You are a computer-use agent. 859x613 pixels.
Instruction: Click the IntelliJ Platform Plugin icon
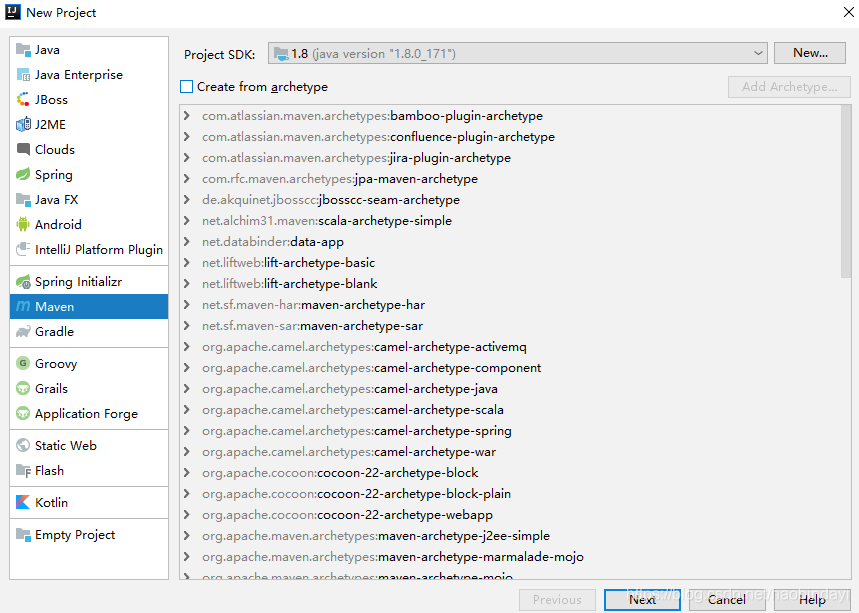(23, 249)
